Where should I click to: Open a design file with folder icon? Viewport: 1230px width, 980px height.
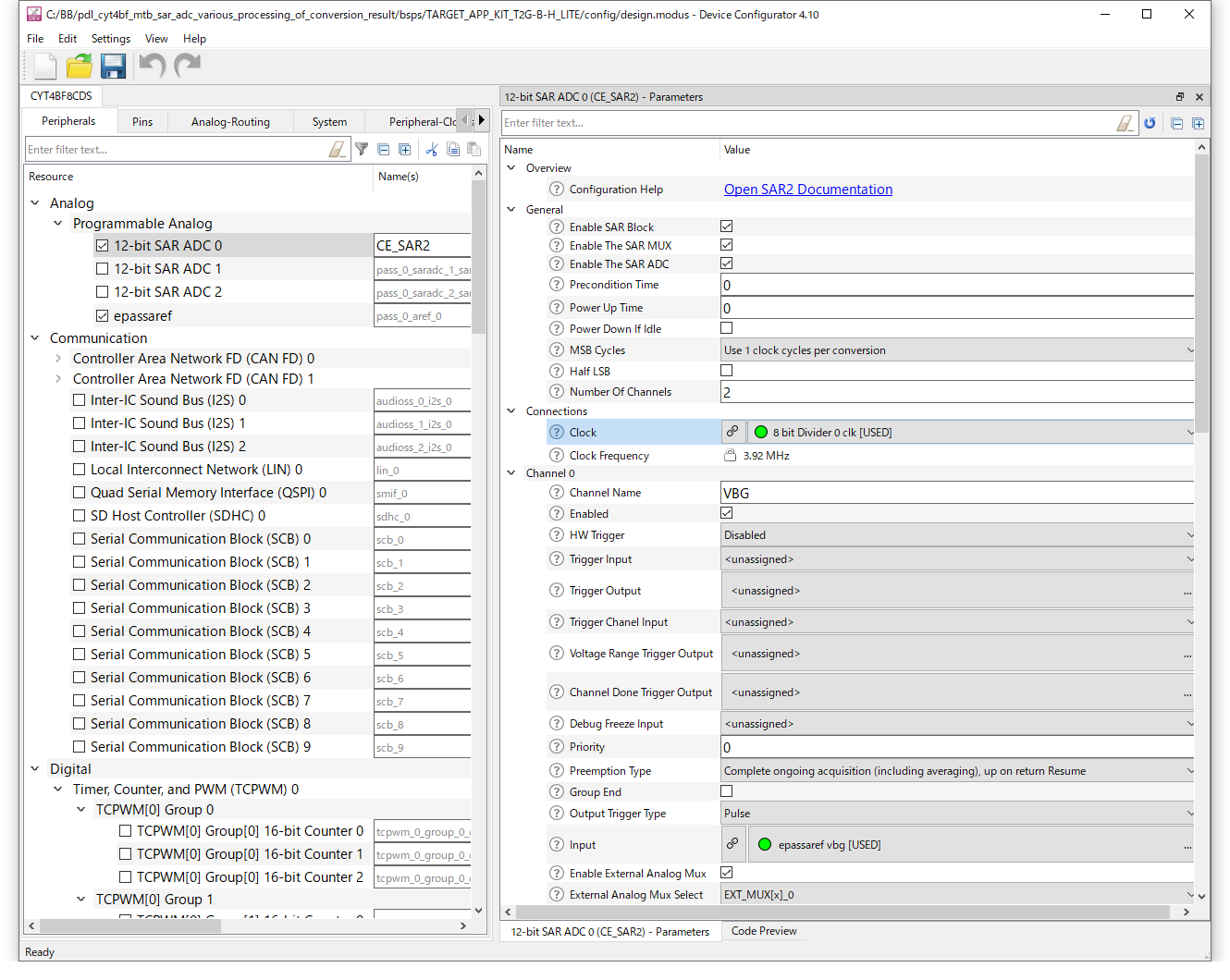coord(80,66)
